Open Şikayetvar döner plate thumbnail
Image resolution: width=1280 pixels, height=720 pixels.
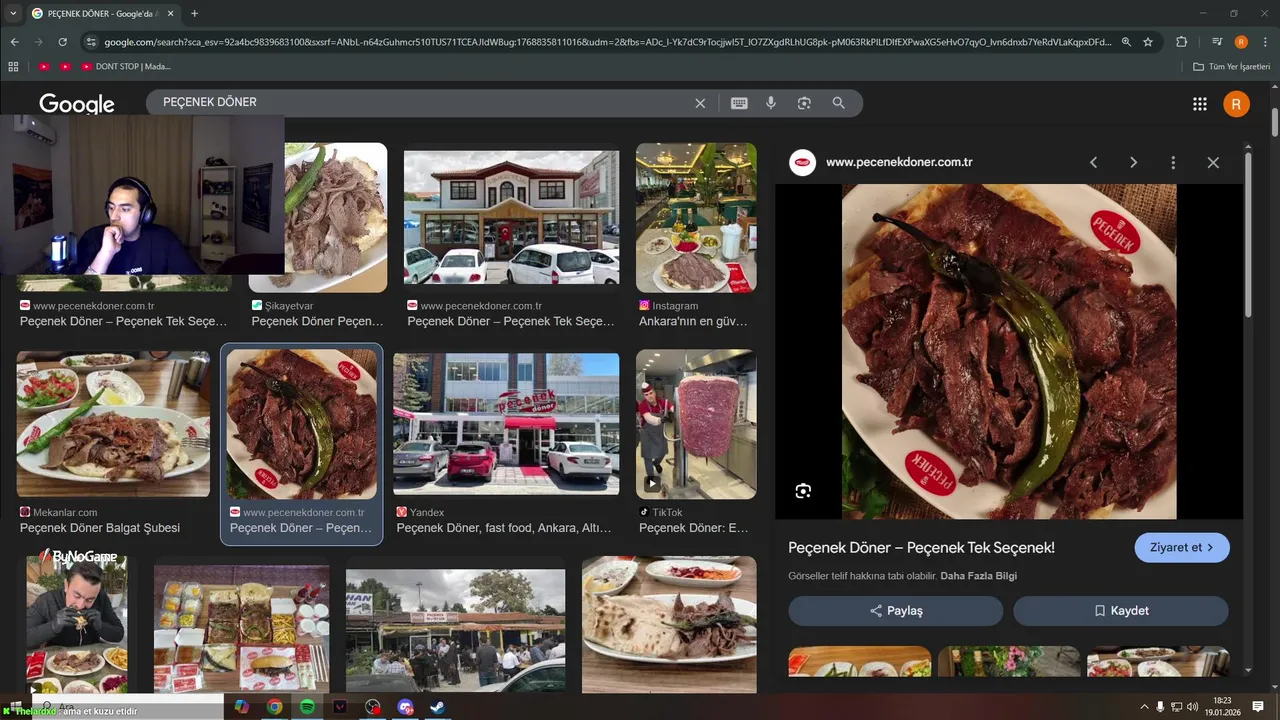[335, 217]
